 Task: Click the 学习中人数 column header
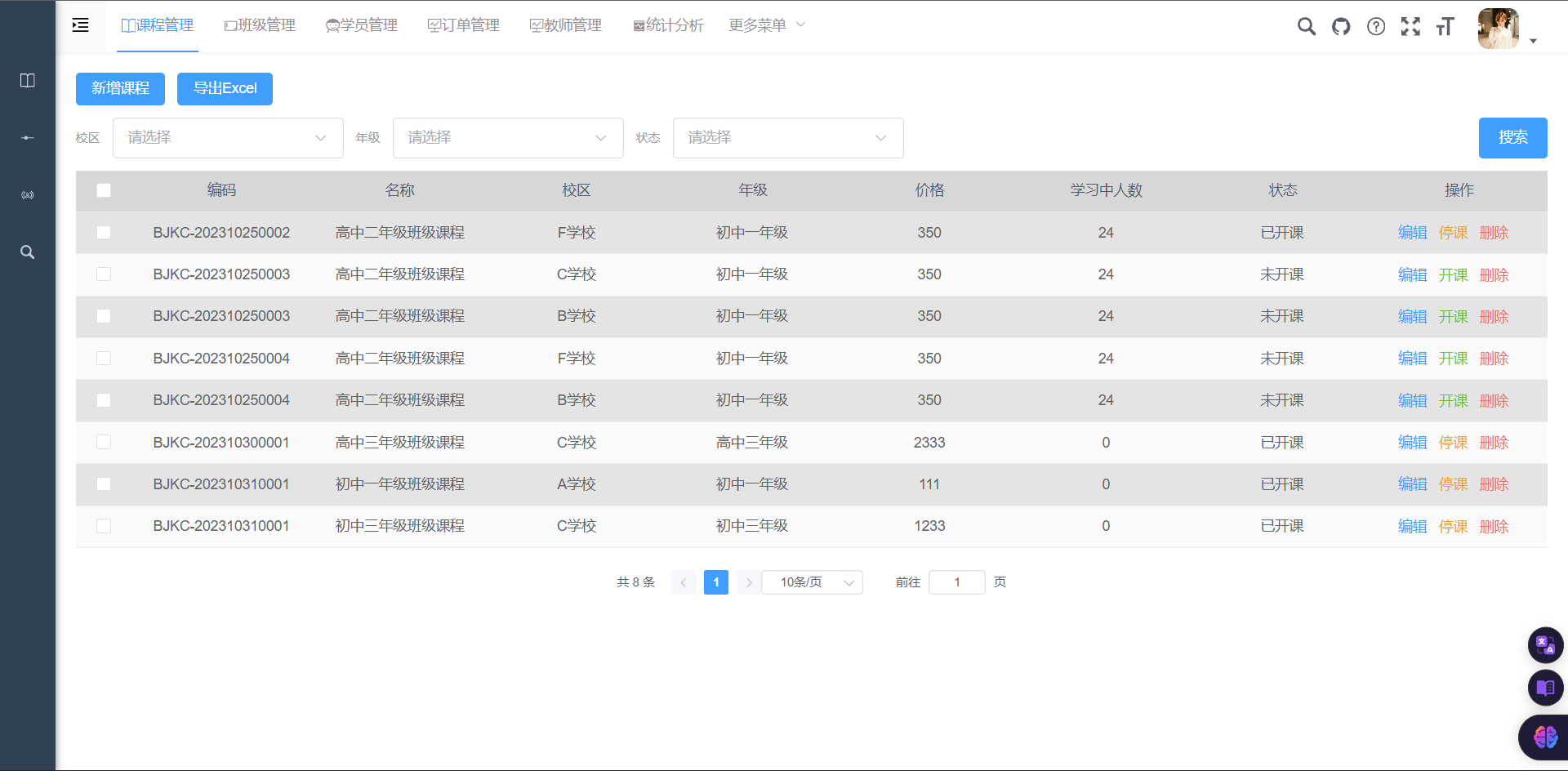pyautogui.click(x=1106, y=190)
